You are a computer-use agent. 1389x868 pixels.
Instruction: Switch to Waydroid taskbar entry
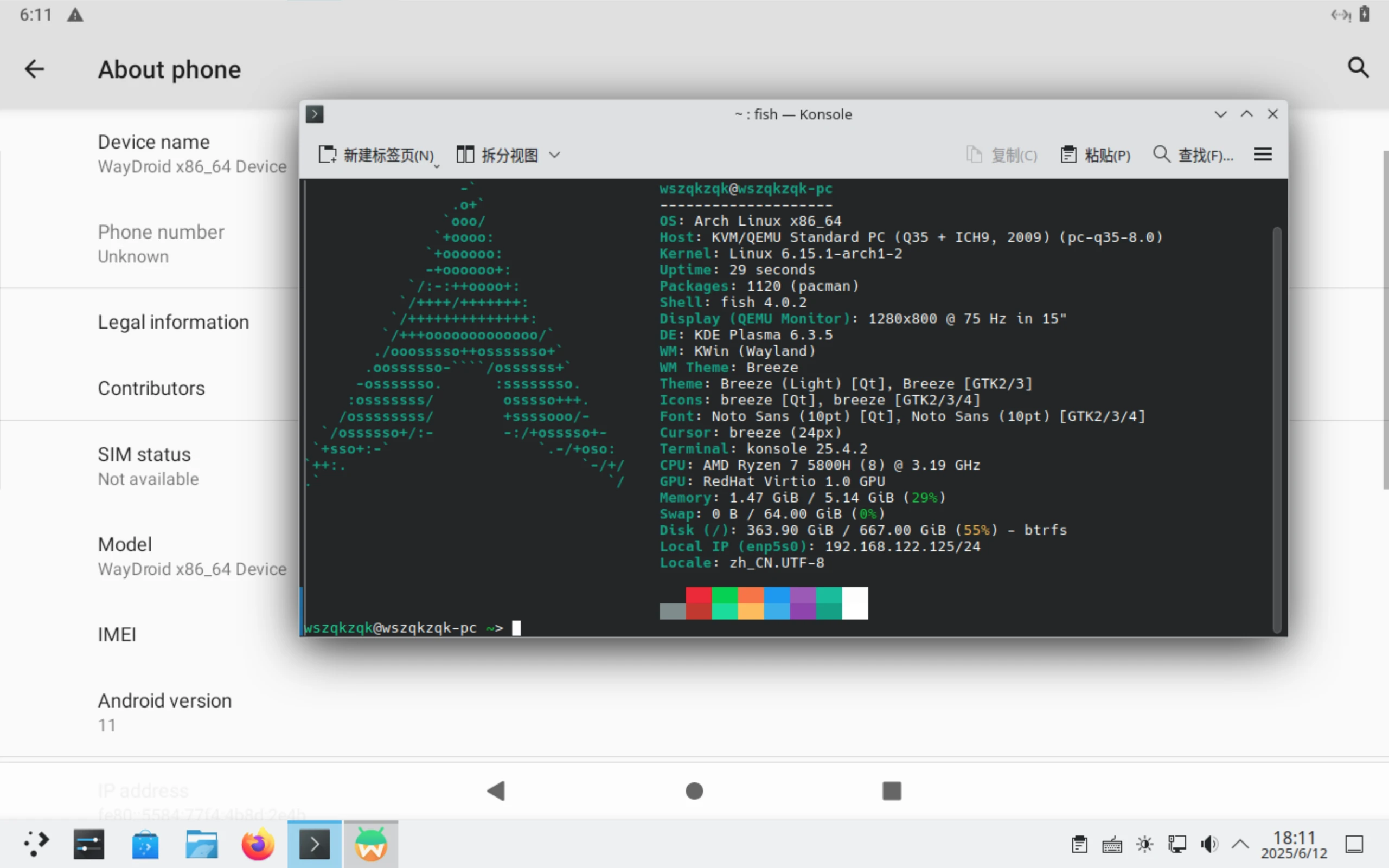[x=370, y=845]
